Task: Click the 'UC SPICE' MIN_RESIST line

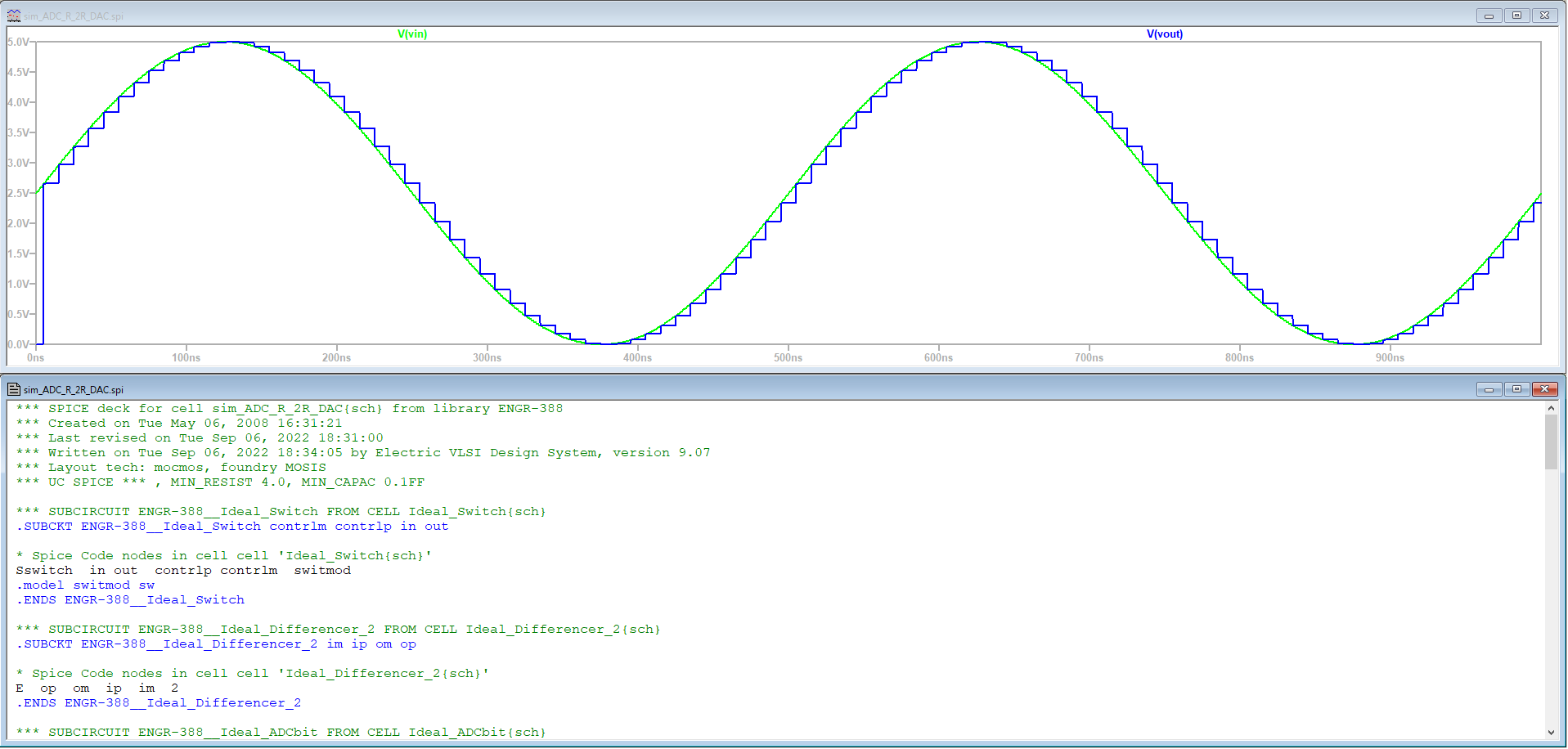Action: pos(220,482)
